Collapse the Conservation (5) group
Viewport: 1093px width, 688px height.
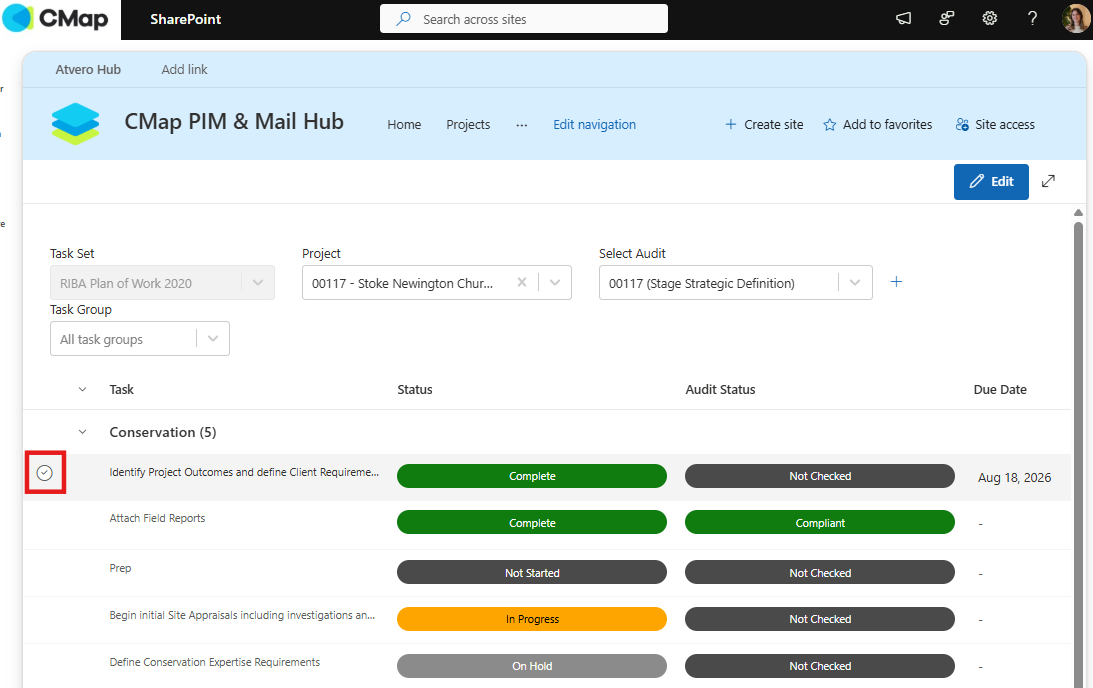(x=82, y=432)
